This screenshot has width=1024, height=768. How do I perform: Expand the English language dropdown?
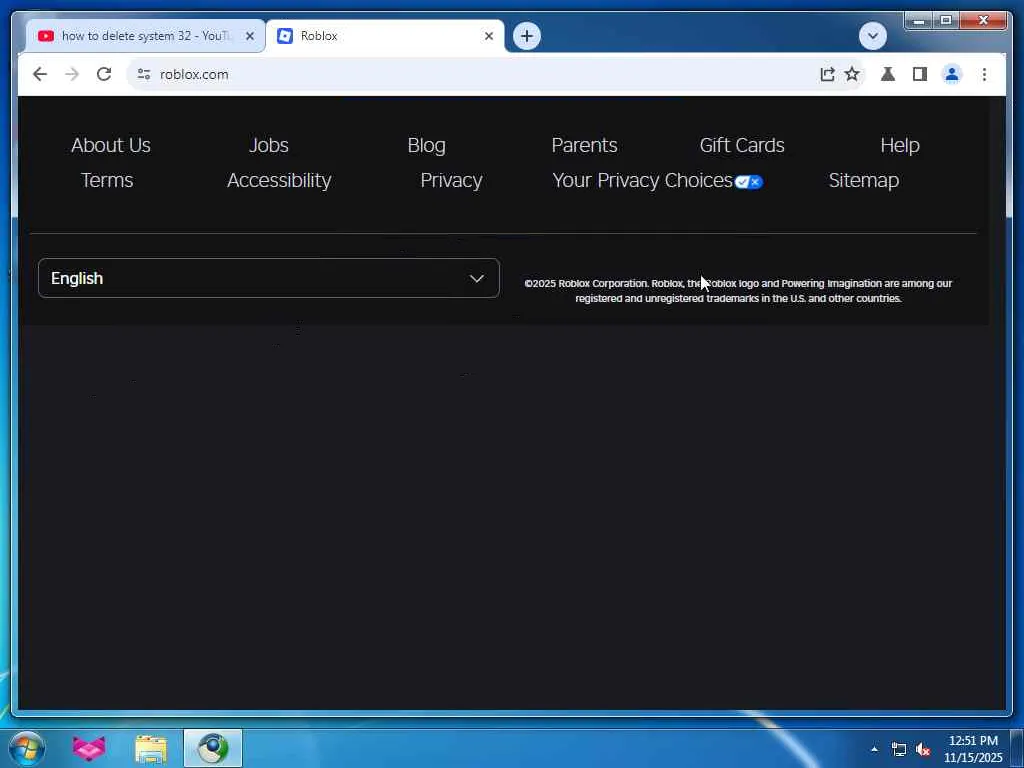(268, 278)
